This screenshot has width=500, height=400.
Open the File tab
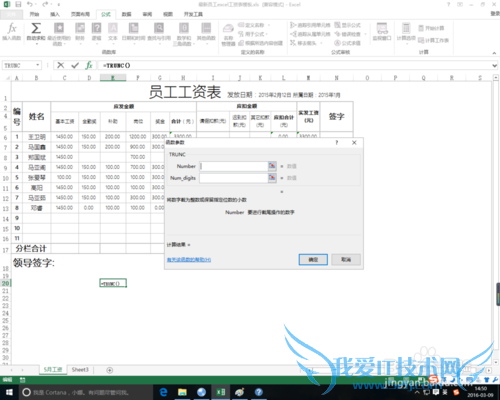tap(11, 14)
